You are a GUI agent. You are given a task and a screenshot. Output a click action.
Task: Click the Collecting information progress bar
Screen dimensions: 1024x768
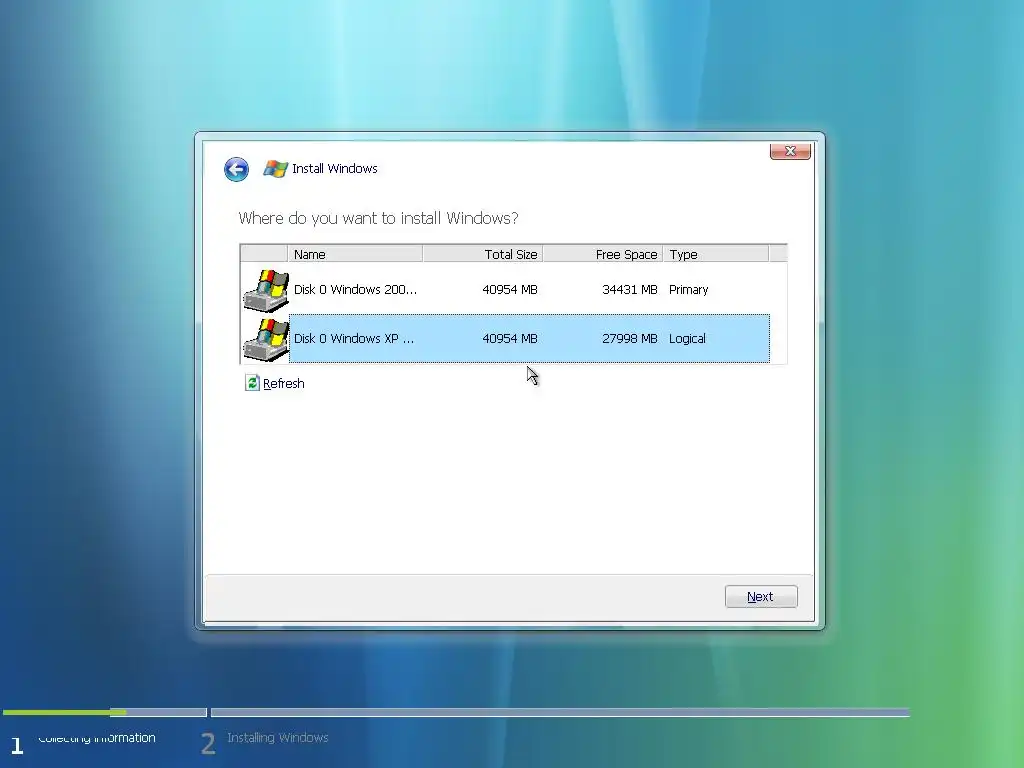click(x=104, y=712)
